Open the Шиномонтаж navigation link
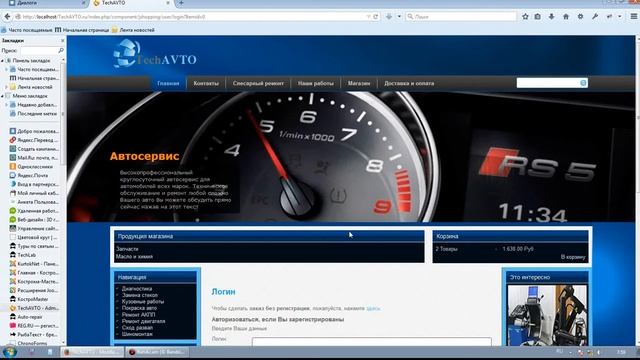Screen dimensions: 640x360 137,334
